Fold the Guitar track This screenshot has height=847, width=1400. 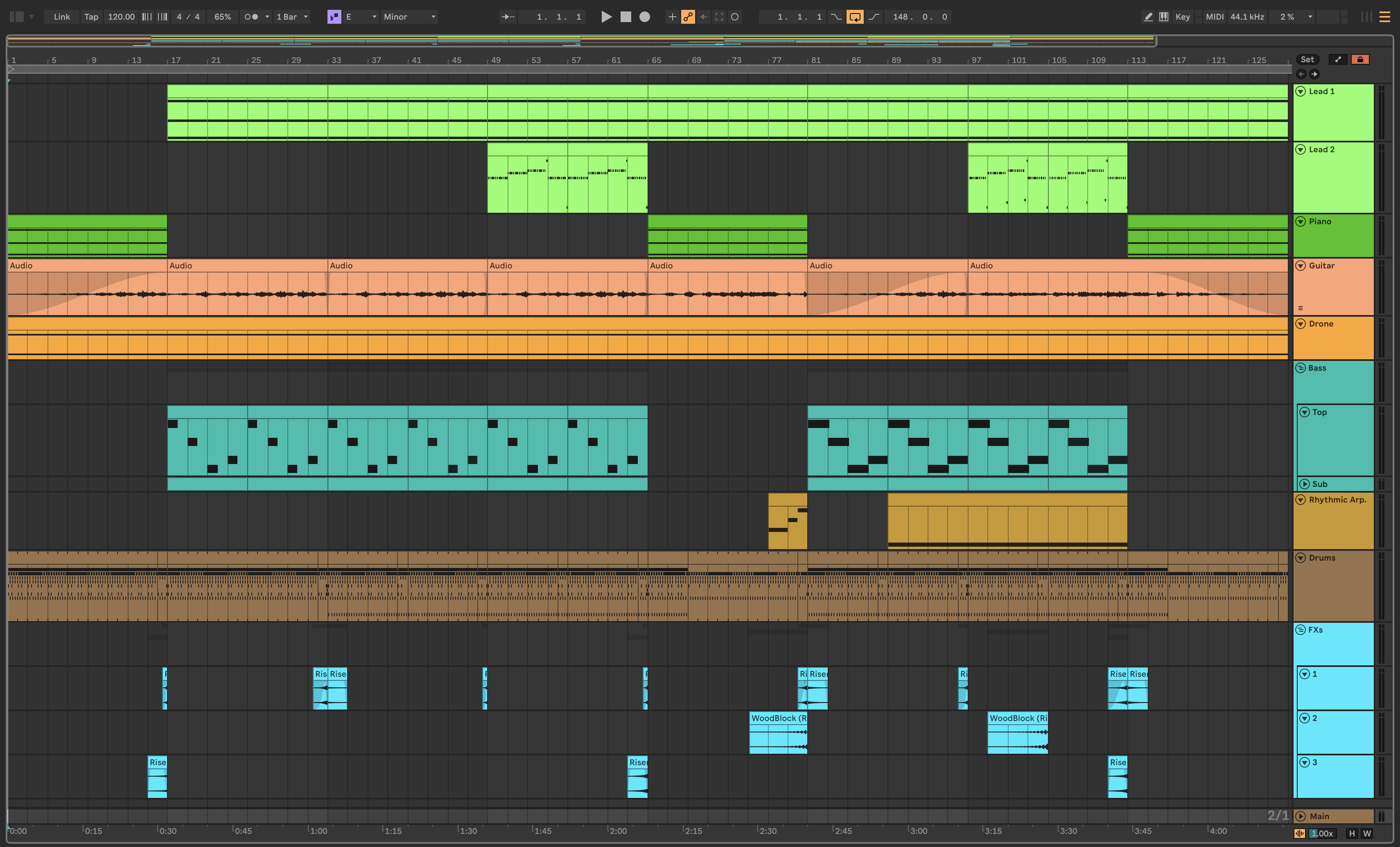click(1301, 266)
